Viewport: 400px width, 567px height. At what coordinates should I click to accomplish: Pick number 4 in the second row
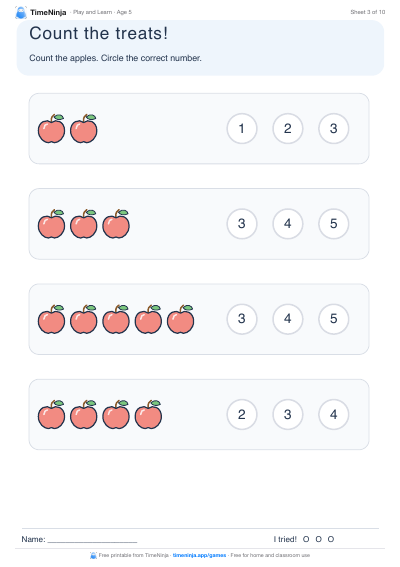pos(288,223)
